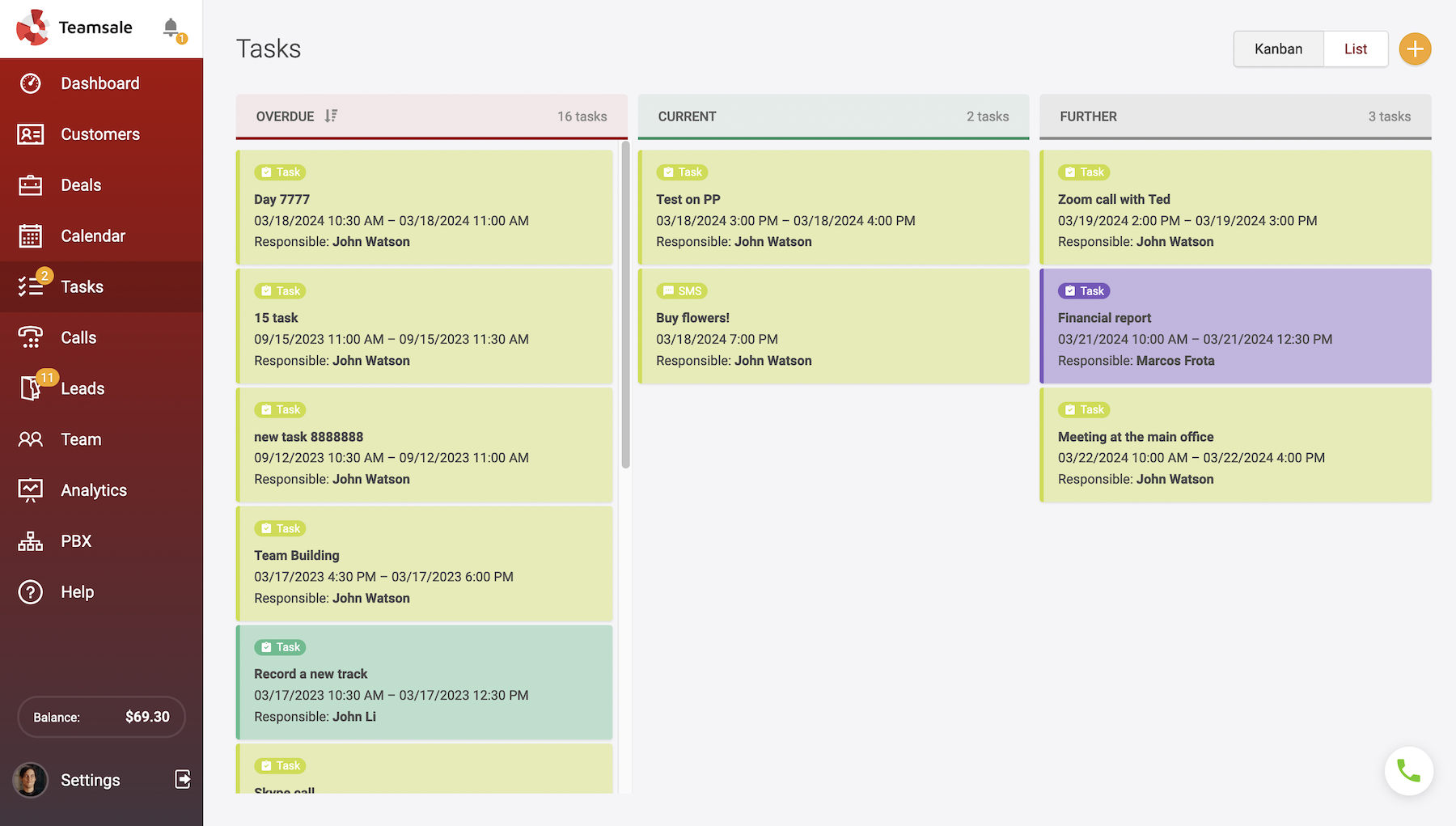1456x826 pixels.
Task: Click the notification bell icon
Action: click(171, 28)
